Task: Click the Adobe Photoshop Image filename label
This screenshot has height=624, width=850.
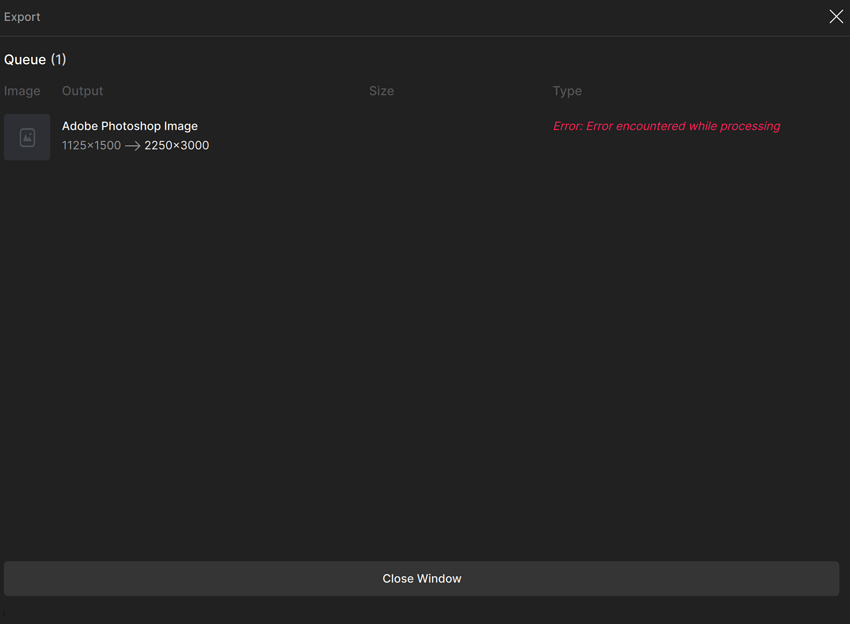Action: click(129, 125)
